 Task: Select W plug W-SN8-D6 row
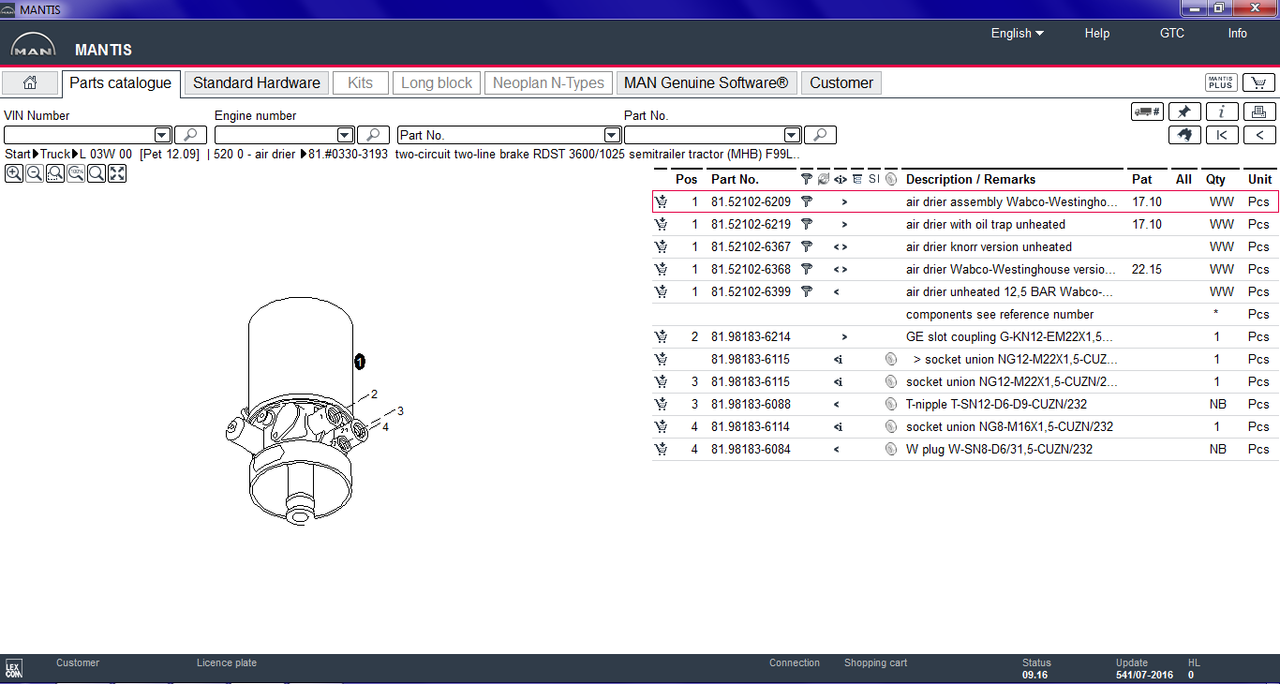click(x=965, y=449)
